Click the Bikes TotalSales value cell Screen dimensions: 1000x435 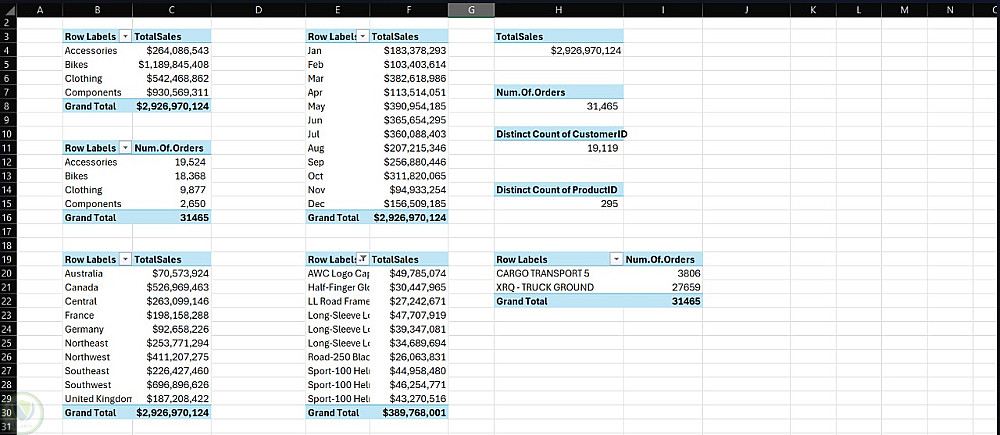173,64
